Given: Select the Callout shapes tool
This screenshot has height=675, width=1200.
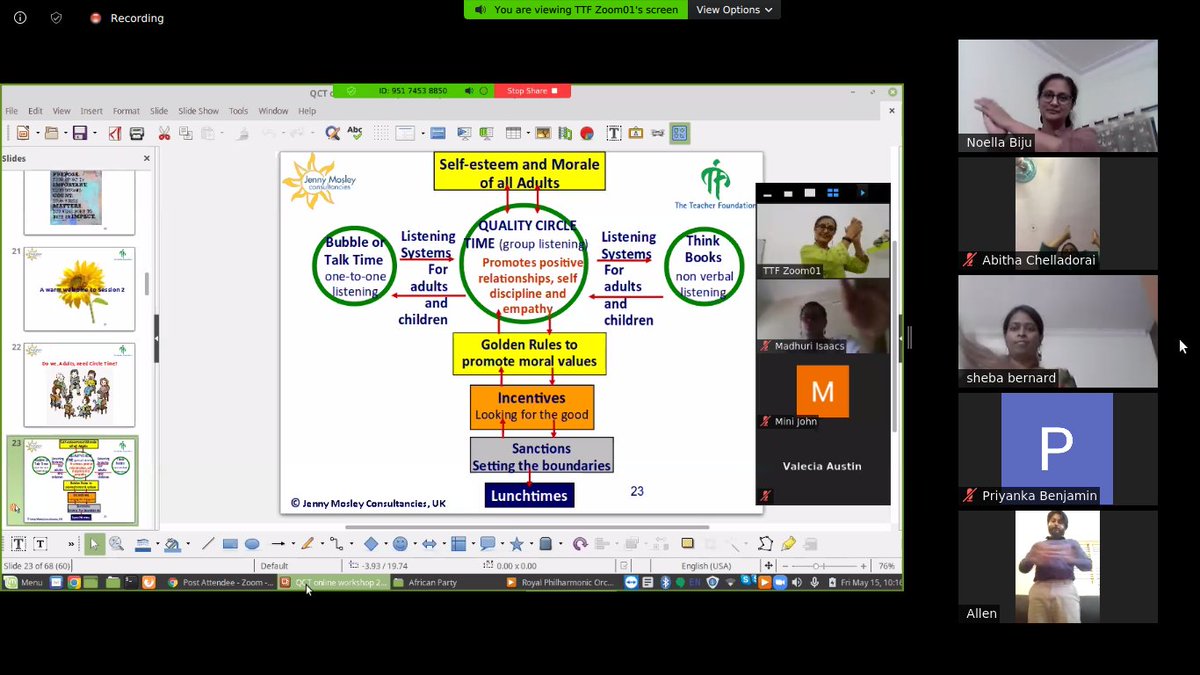Looking at the screenshot, I should click(x=487, y=544).
